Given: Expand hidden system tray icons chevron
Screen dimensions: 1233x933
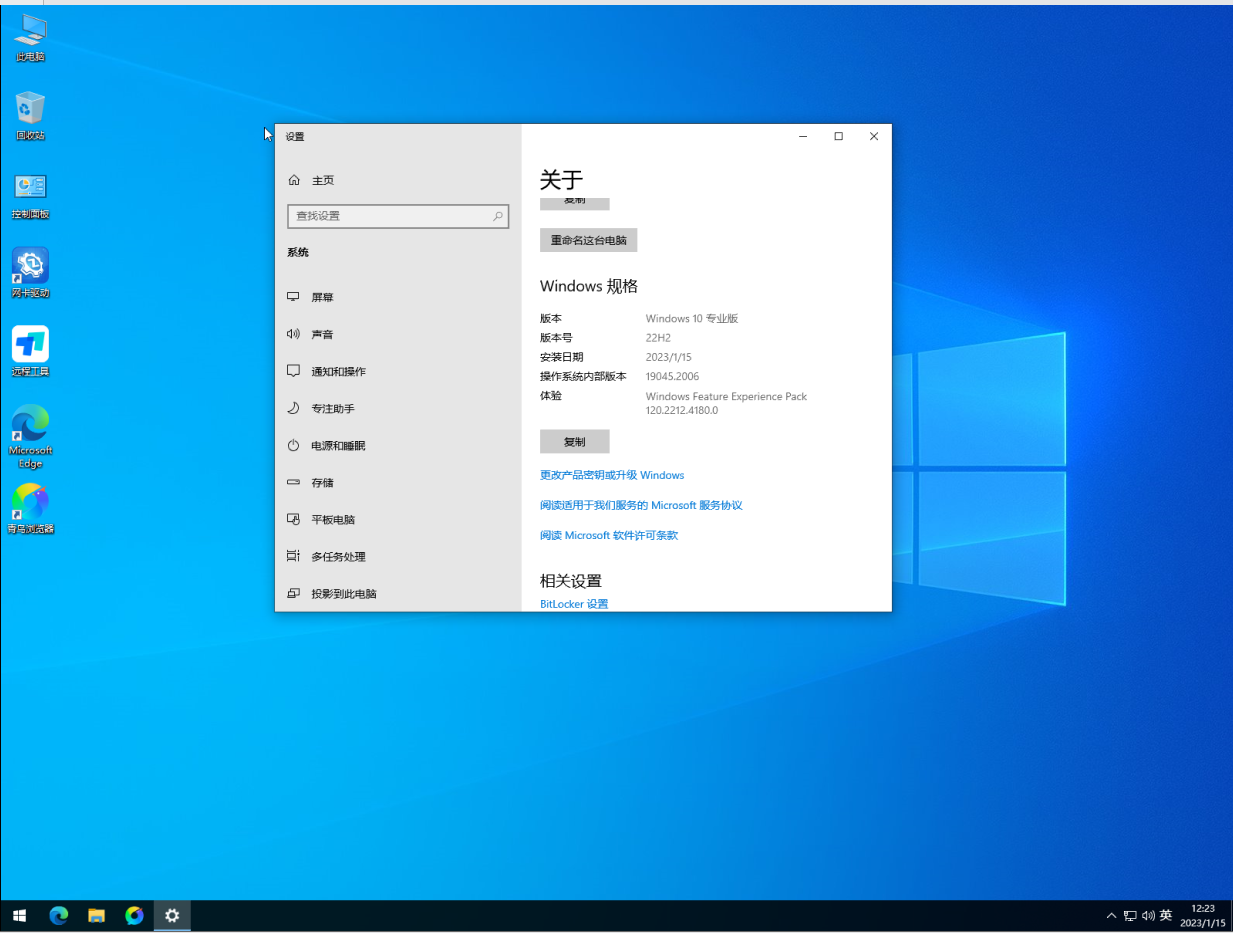Looking at the screenshot, I should [x=1111, y=915].
